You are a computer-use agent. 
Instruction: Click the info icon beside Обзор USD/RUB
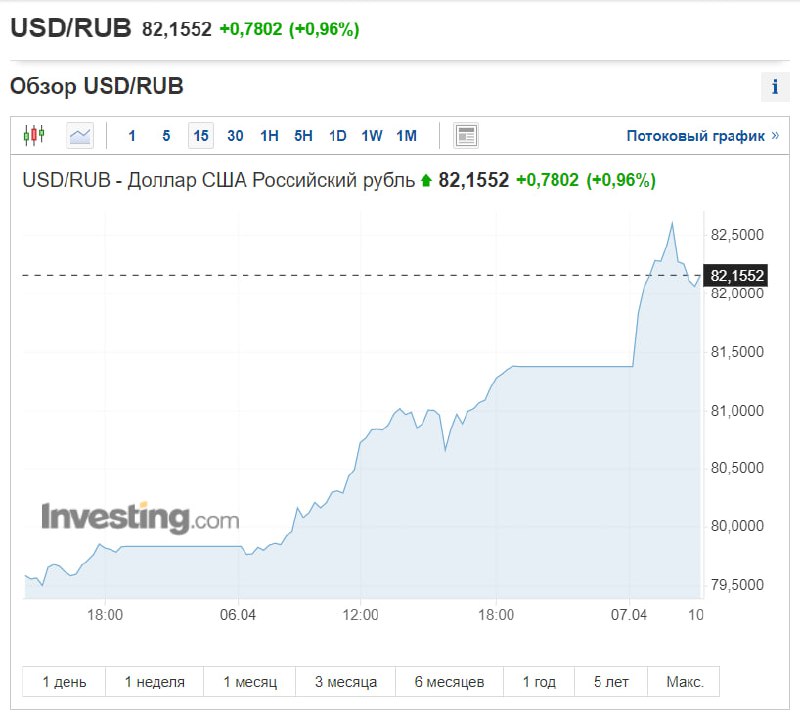(775, 87)
